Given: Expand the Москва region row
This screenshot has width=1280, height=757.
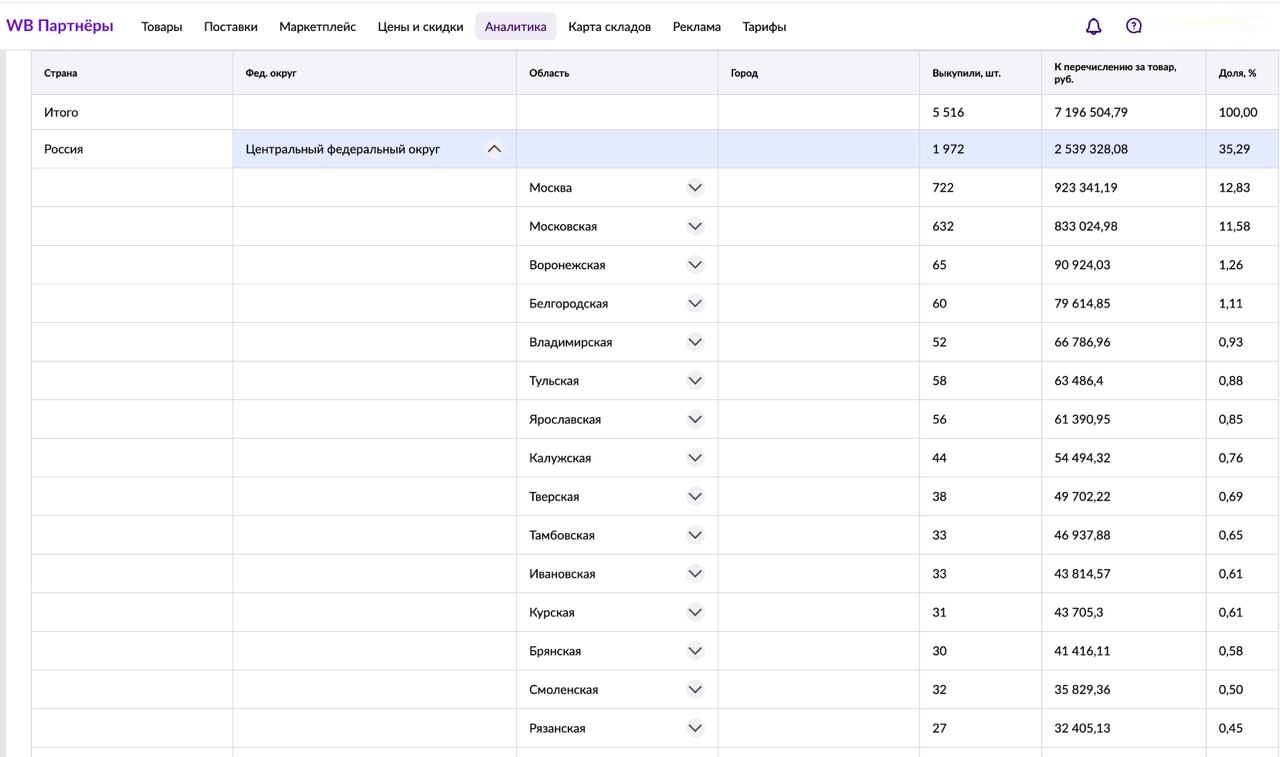Looking at the screenshot, I should pyautogui.click(x=695, y=187).
